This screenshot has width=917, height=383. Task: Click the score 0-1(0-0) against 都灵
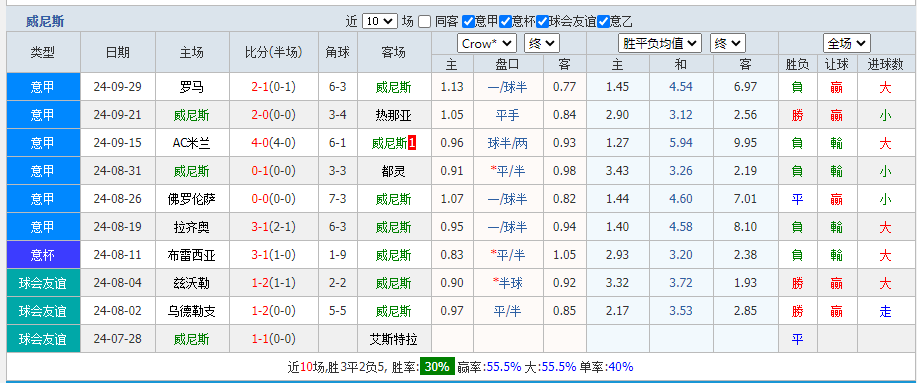[x=274, y=171]
